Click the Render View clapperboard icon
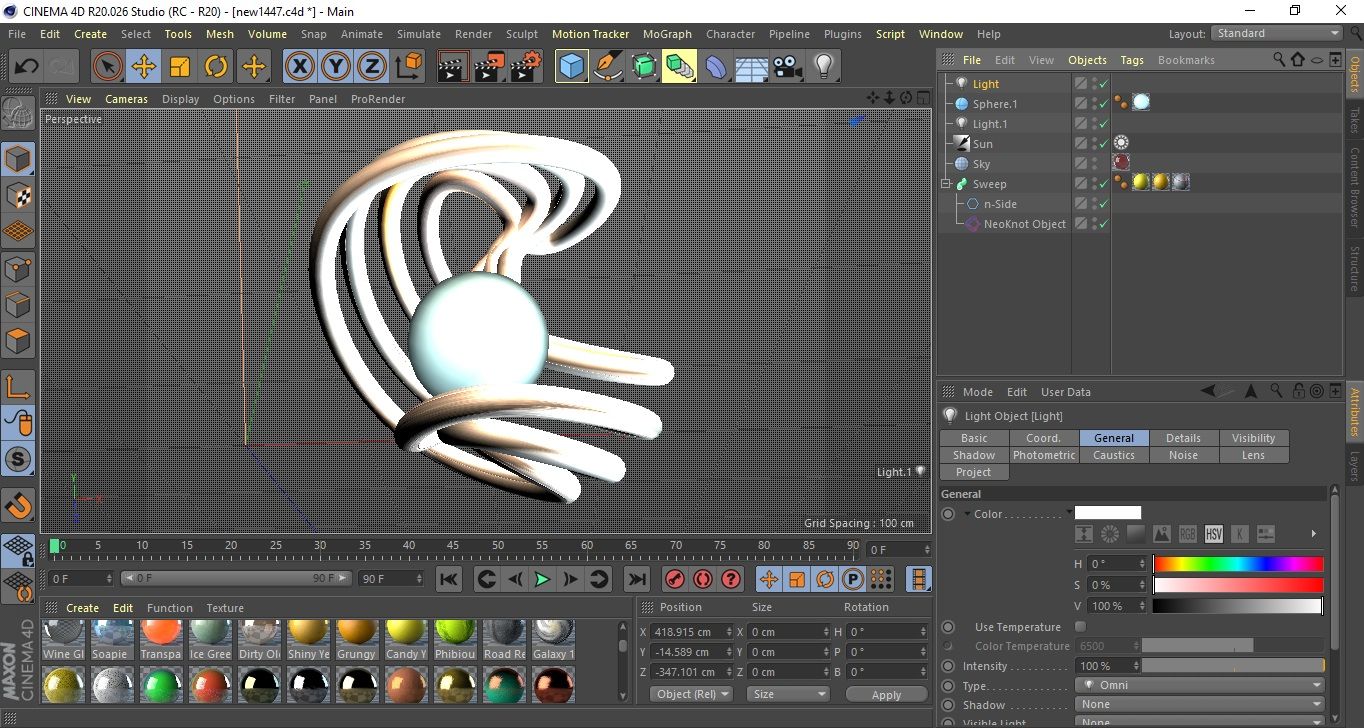 (453, 67)
